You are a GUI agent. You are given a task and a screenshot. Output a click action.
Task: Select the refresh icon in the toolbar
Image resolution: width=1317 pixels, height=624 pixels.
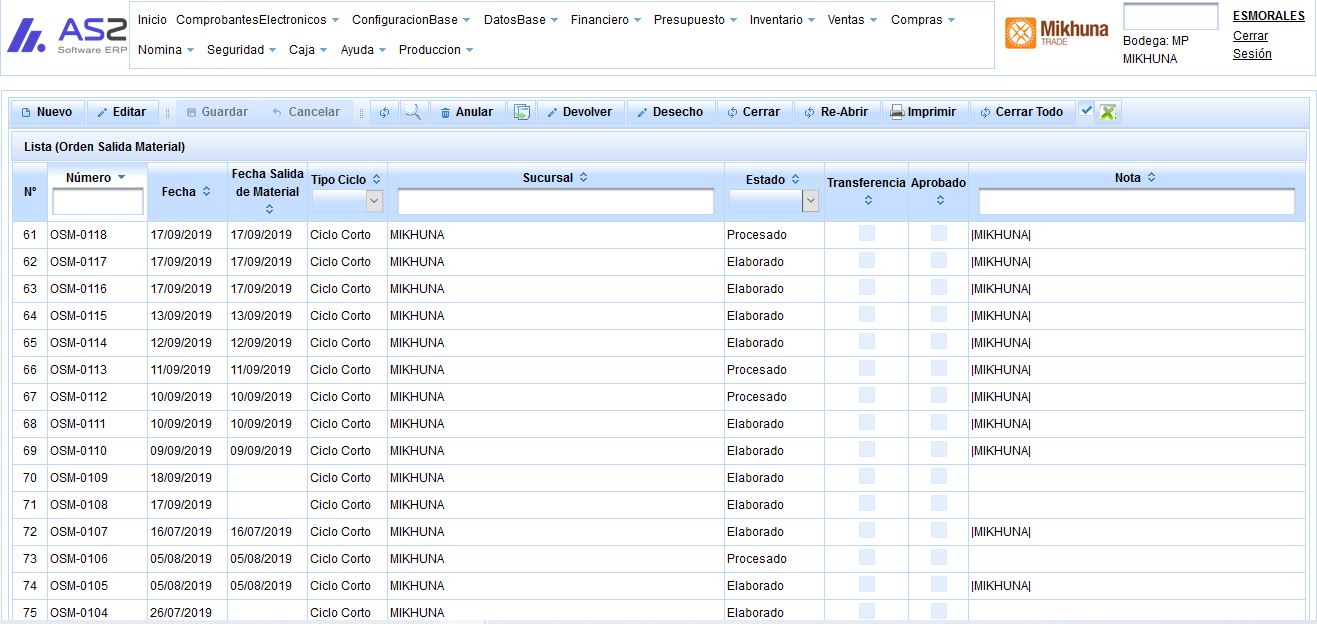pos(384,112)
